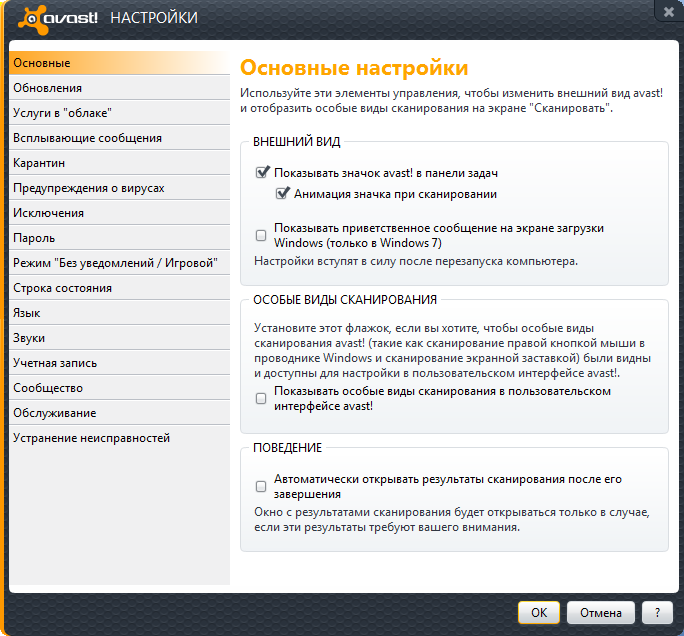684x636 pixels.
Task: Open Предупреждения о вирусах settings
Action: click(119, 188)
